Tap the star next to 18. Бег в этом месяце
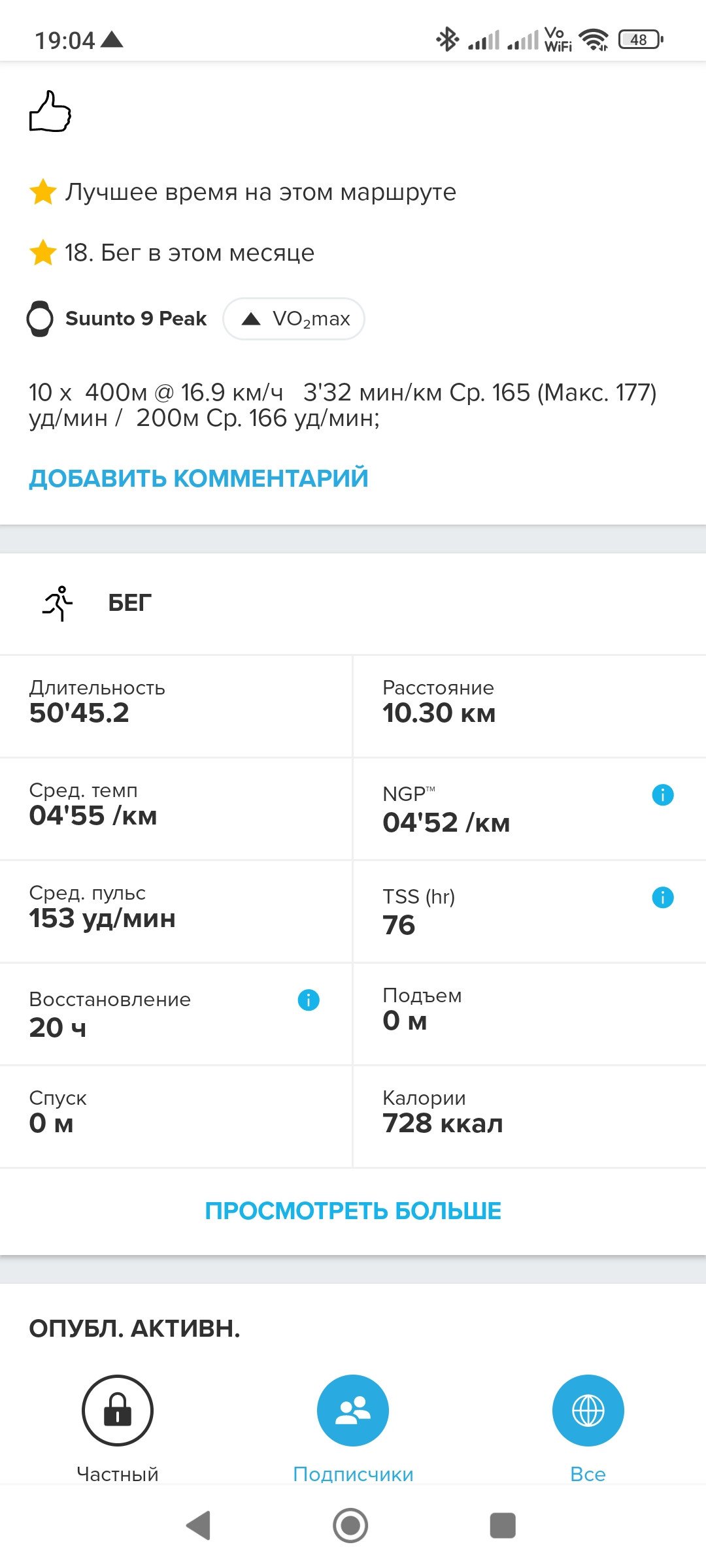This screenshot has height=1568, width=706. [x=43, y=253]
